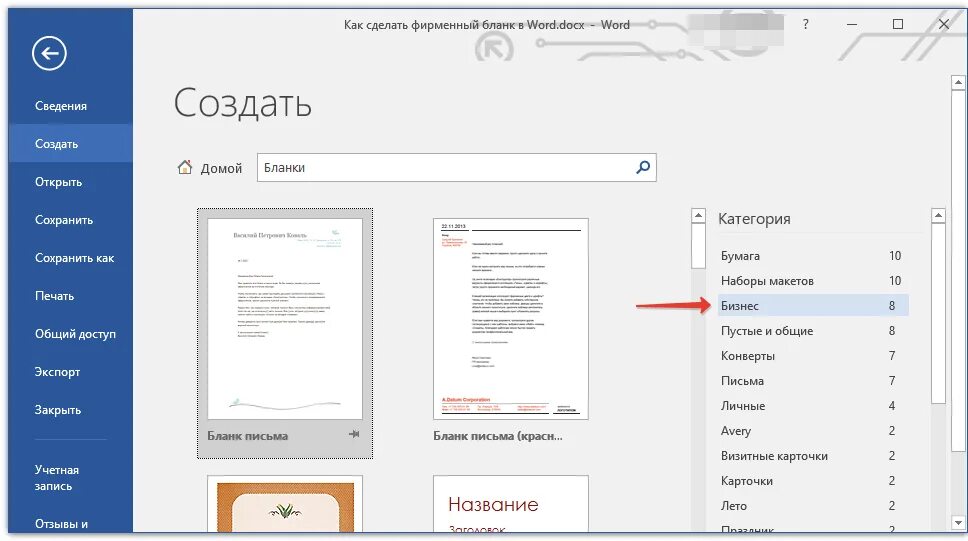Filter by category Бумага
Screen dimensions: 968x541
coord(813,256)
